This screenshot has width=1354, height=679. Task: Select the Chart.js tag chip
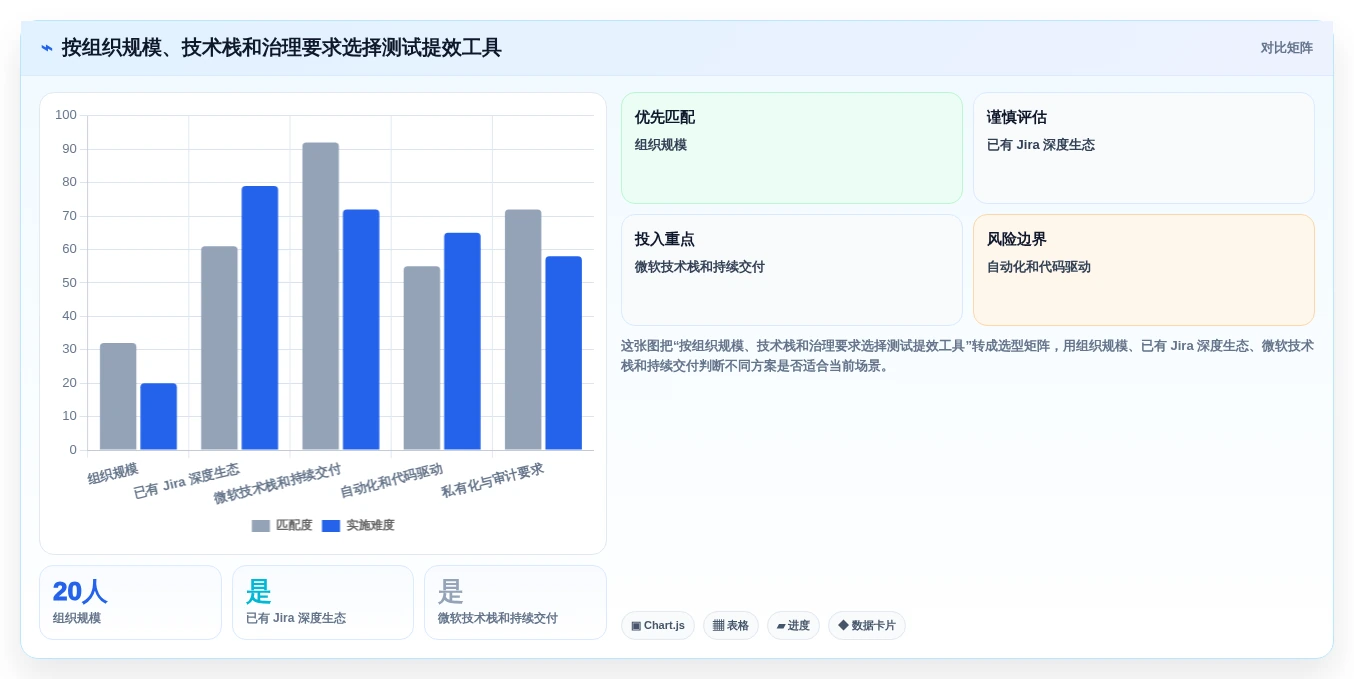click(658, 626)
